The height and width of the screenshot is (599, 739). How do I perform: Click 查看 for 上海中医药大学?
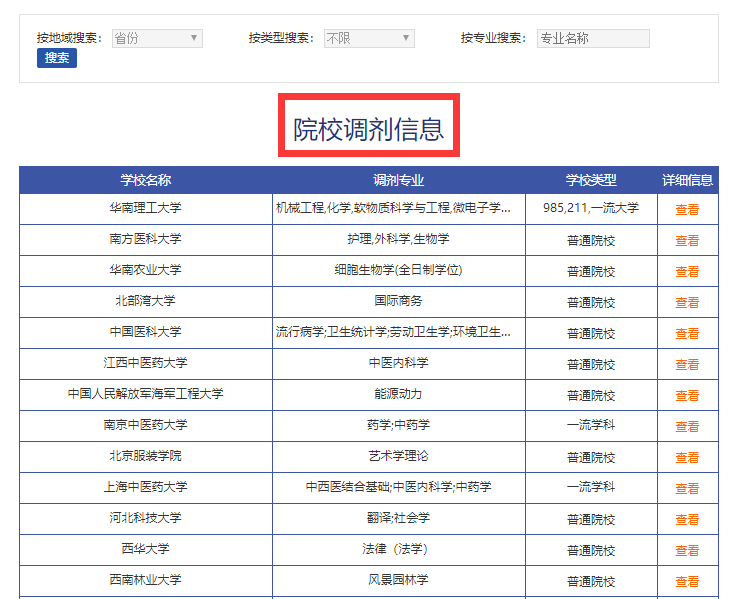click(687, 489)
